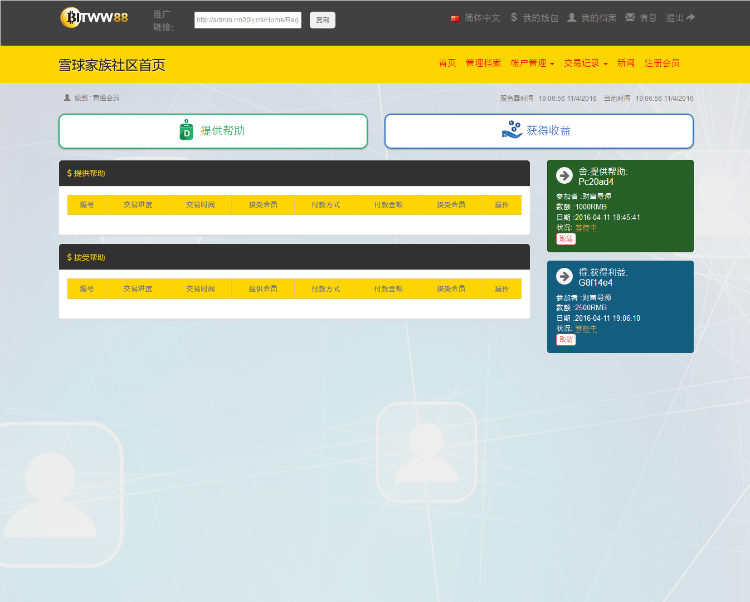Click the China flag language icon

tap(455, 19)
